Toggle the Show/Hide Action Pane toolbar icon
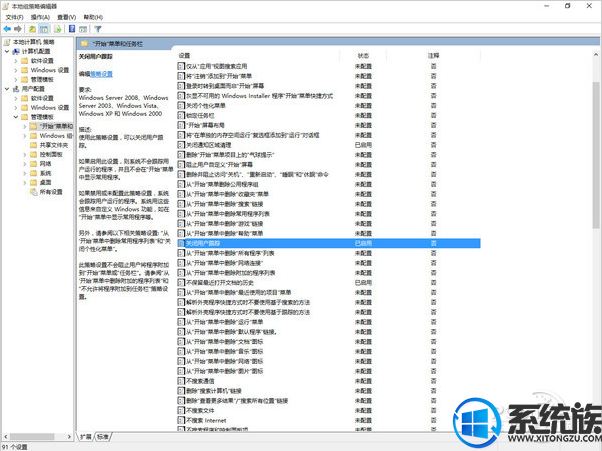602x451 pixels. click(83, 29)
